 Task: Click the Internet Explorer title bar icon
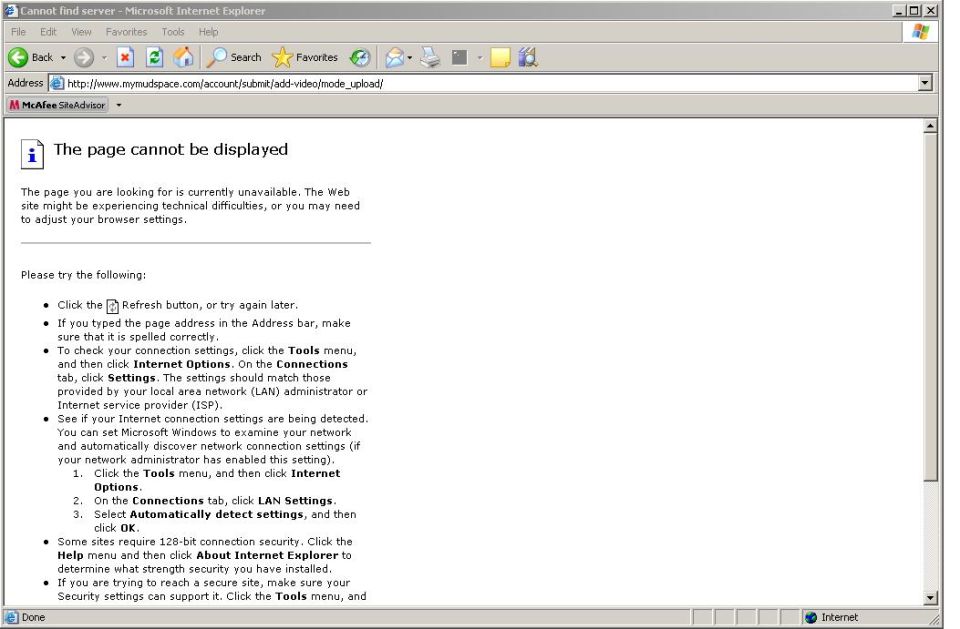tap(10, 10)
